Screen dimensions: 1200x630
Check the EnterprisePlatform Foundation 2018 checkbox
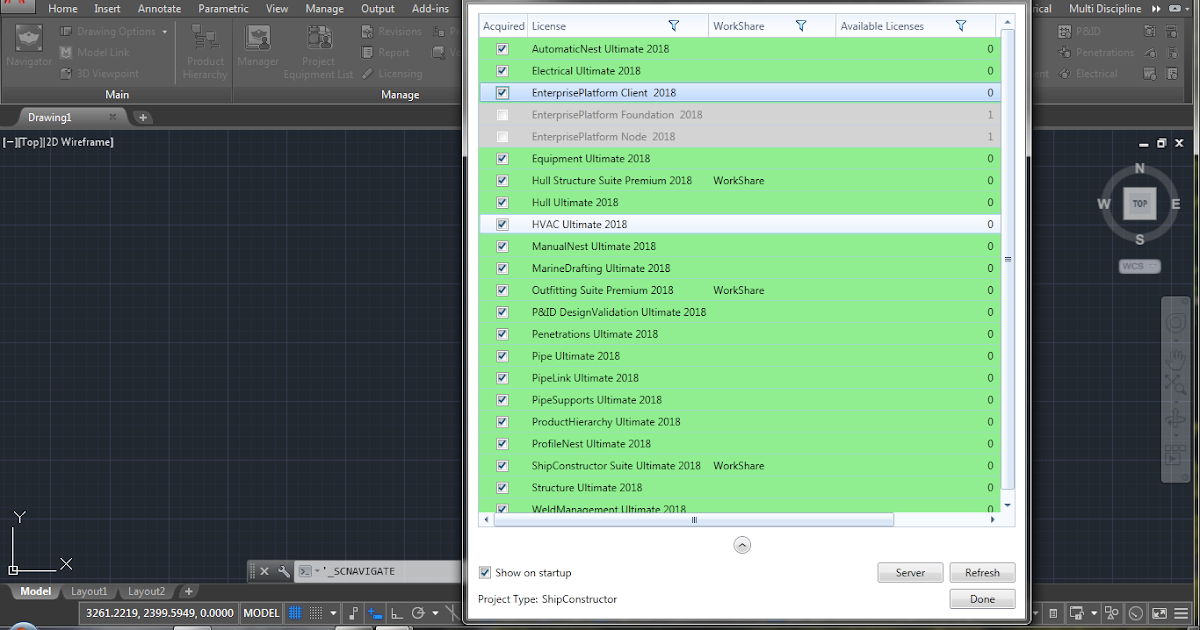pyautogui.click(x=501, y=114)
